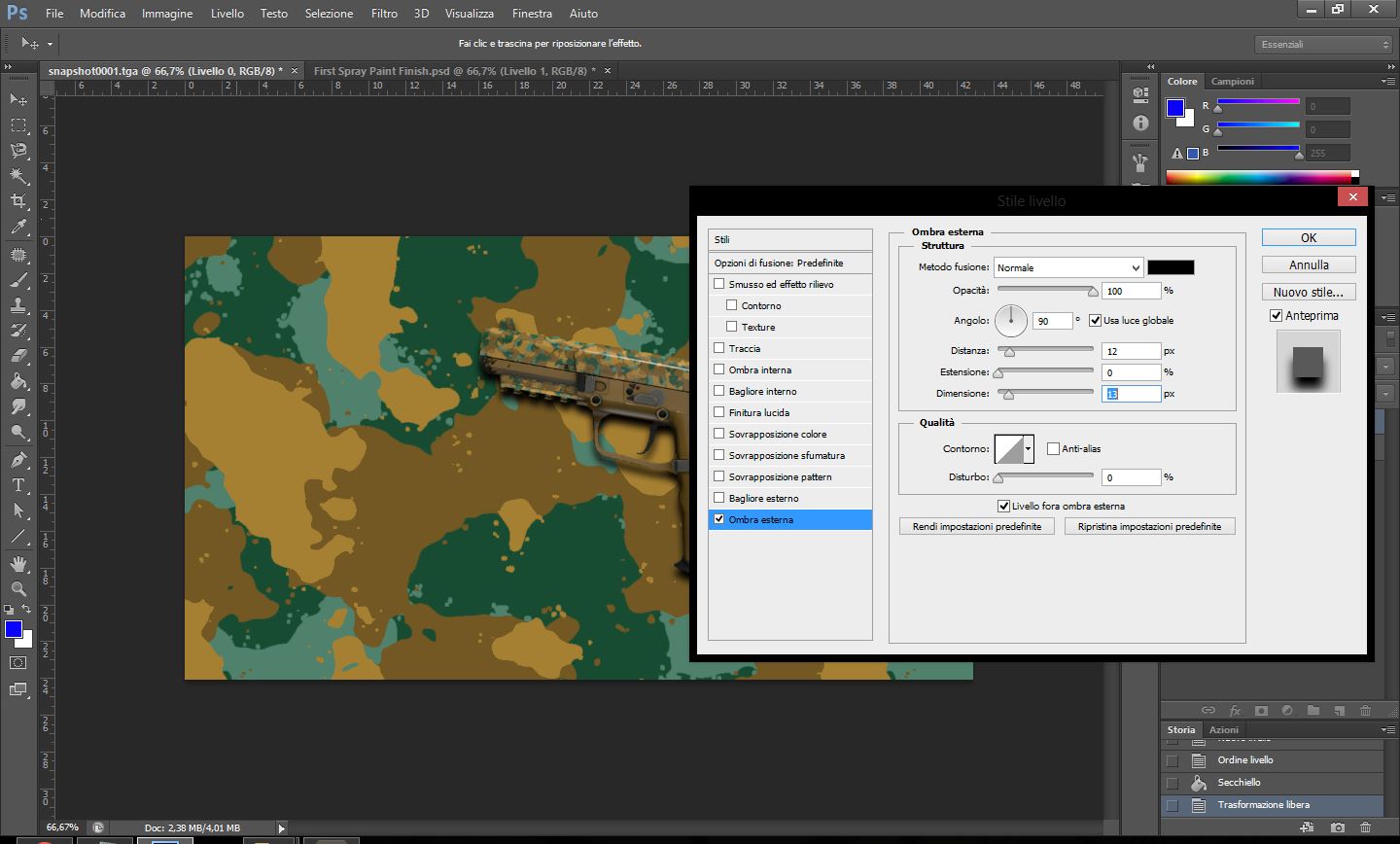Image resolution: width=1400 pixels, height=844 pixels.
Task: Select the Horizontal Type tool
Action: pos(18,485)
